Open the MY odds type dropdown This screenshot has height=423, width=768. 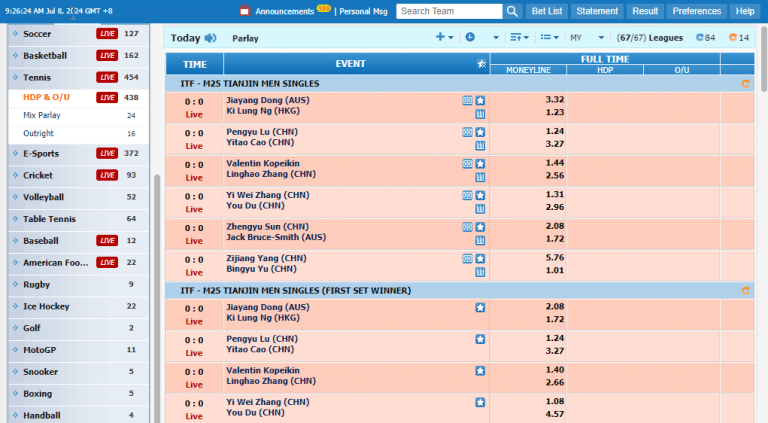coord(587,38)
